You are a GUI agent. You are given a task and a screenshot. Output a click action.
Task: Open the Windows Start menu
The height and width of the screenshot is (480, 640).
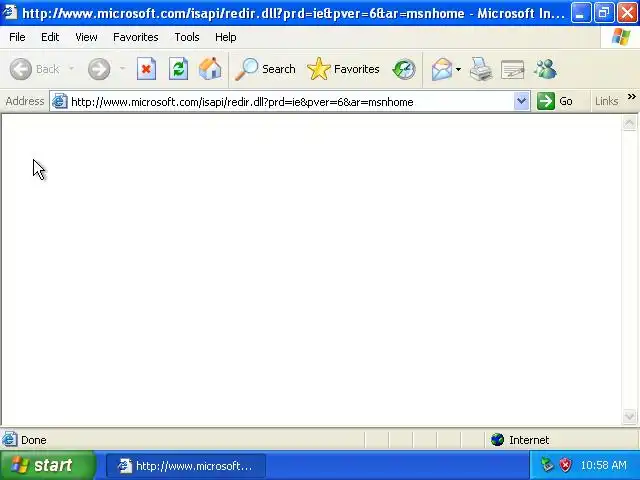47,465
